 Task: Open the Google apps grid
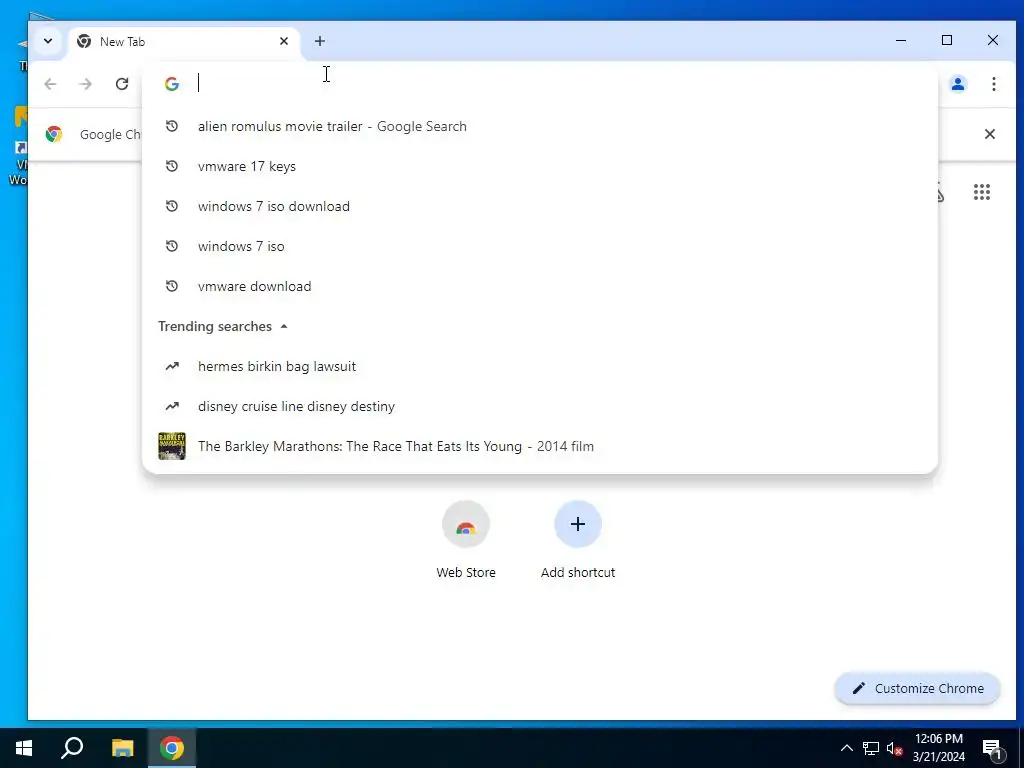click(982, 192)
